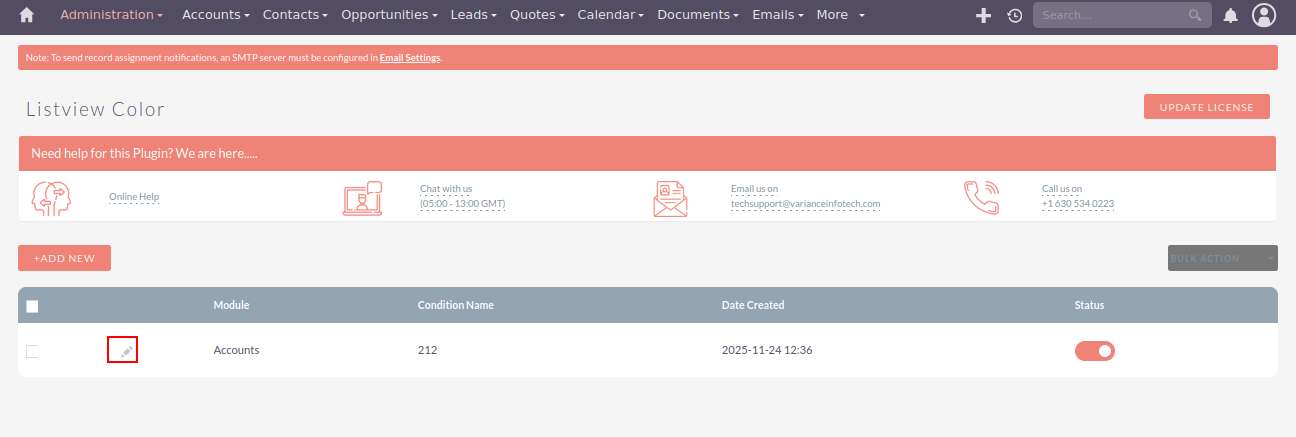Click the Update License button

1206,107
